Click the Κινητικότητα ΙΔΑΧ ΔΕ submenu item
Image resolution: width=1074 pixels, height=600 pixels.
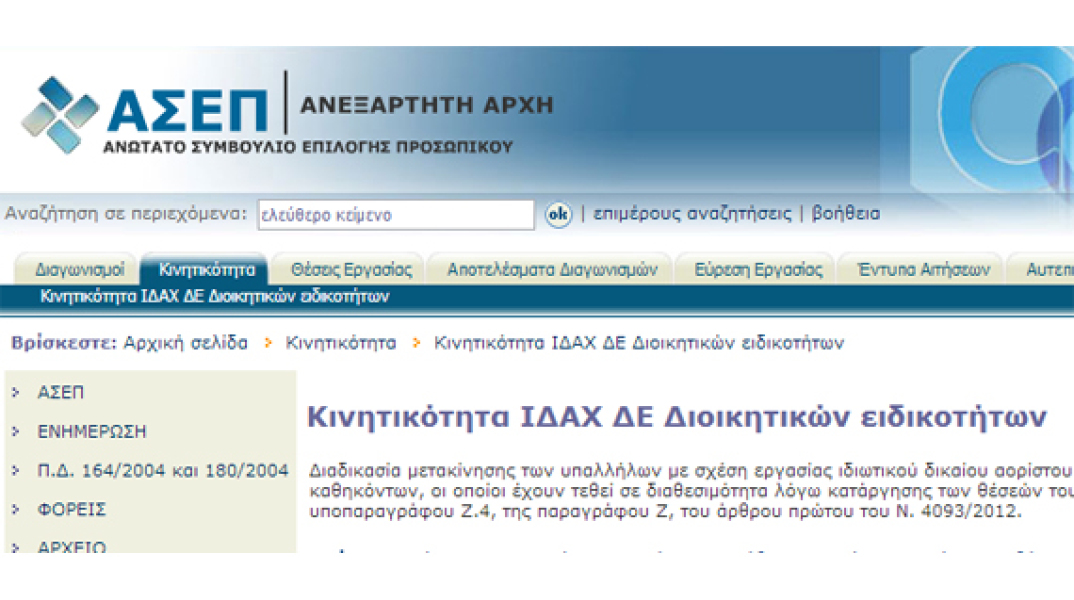[214, 297]
